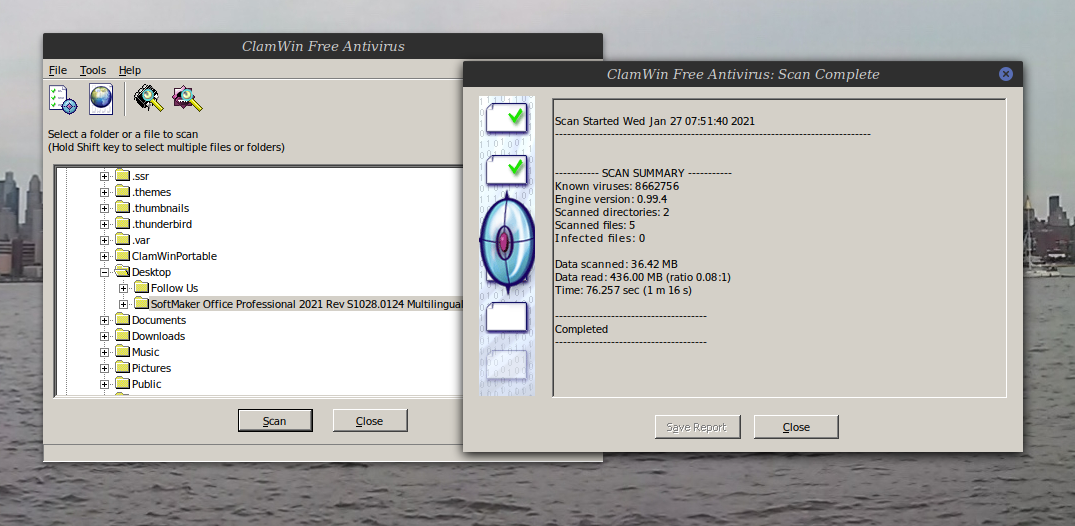Expand the SoftMaker Office Professional folder node
This screenshot has width=1075, height=526.
[123, 304]
